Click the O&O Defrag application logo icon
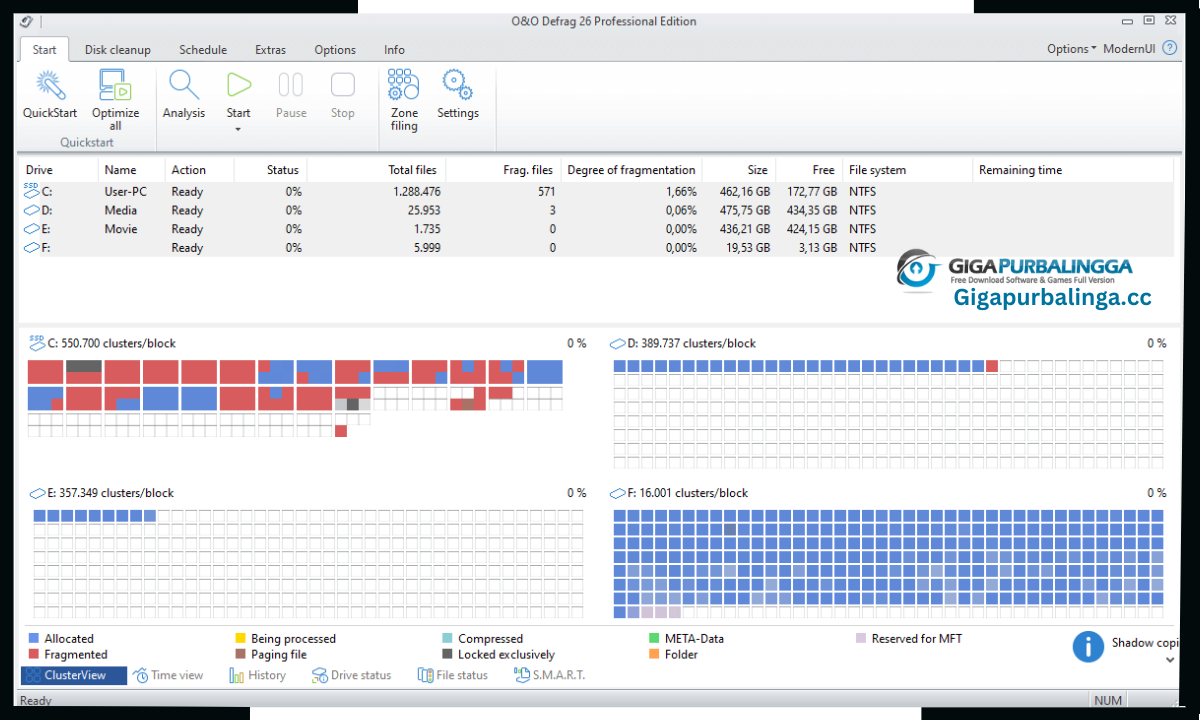Viewport: 1200px width, 720px height. pos(25,21)
